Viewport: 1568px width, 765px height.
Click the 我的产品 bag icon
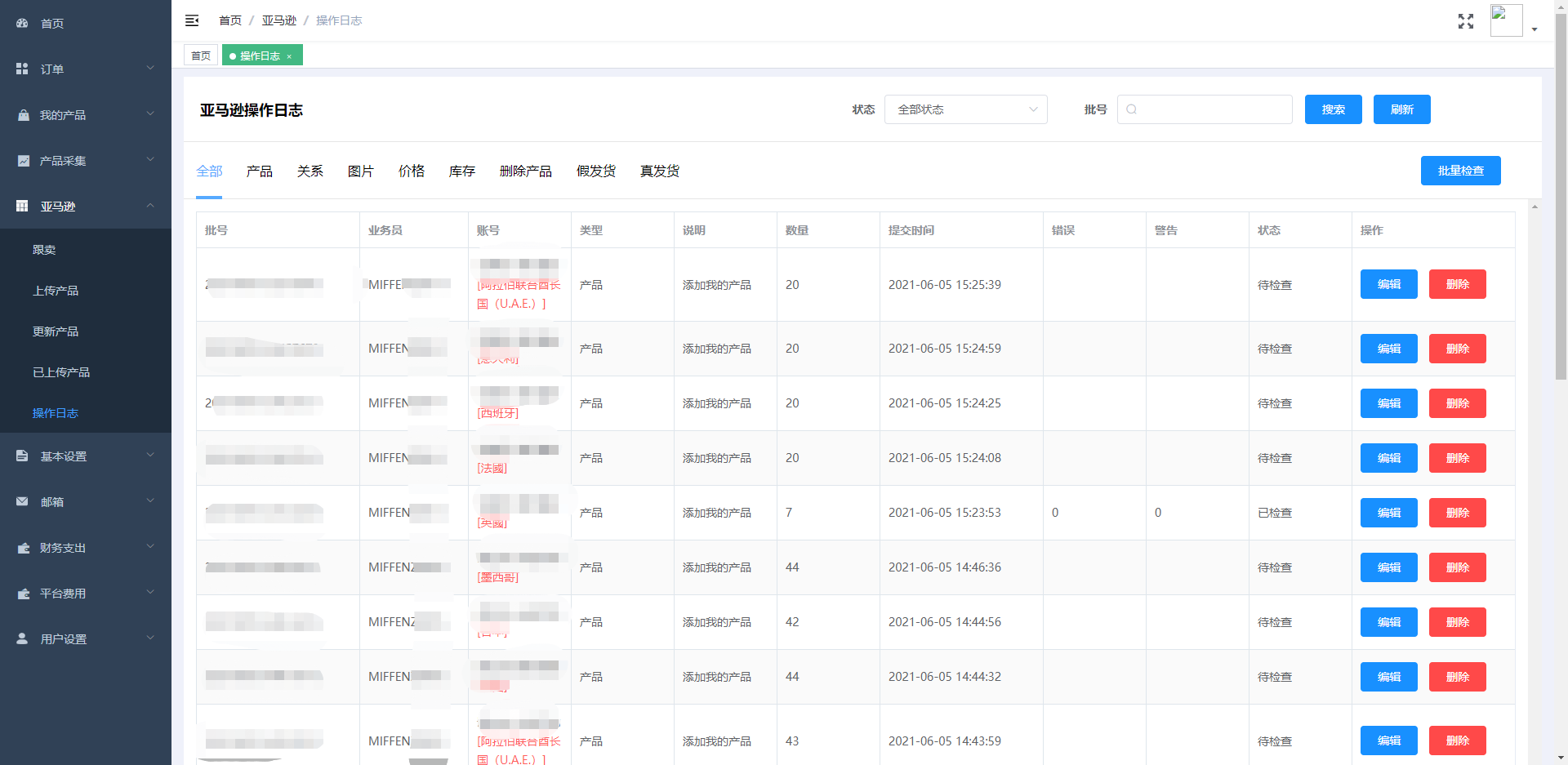click(x=23, y=115)
